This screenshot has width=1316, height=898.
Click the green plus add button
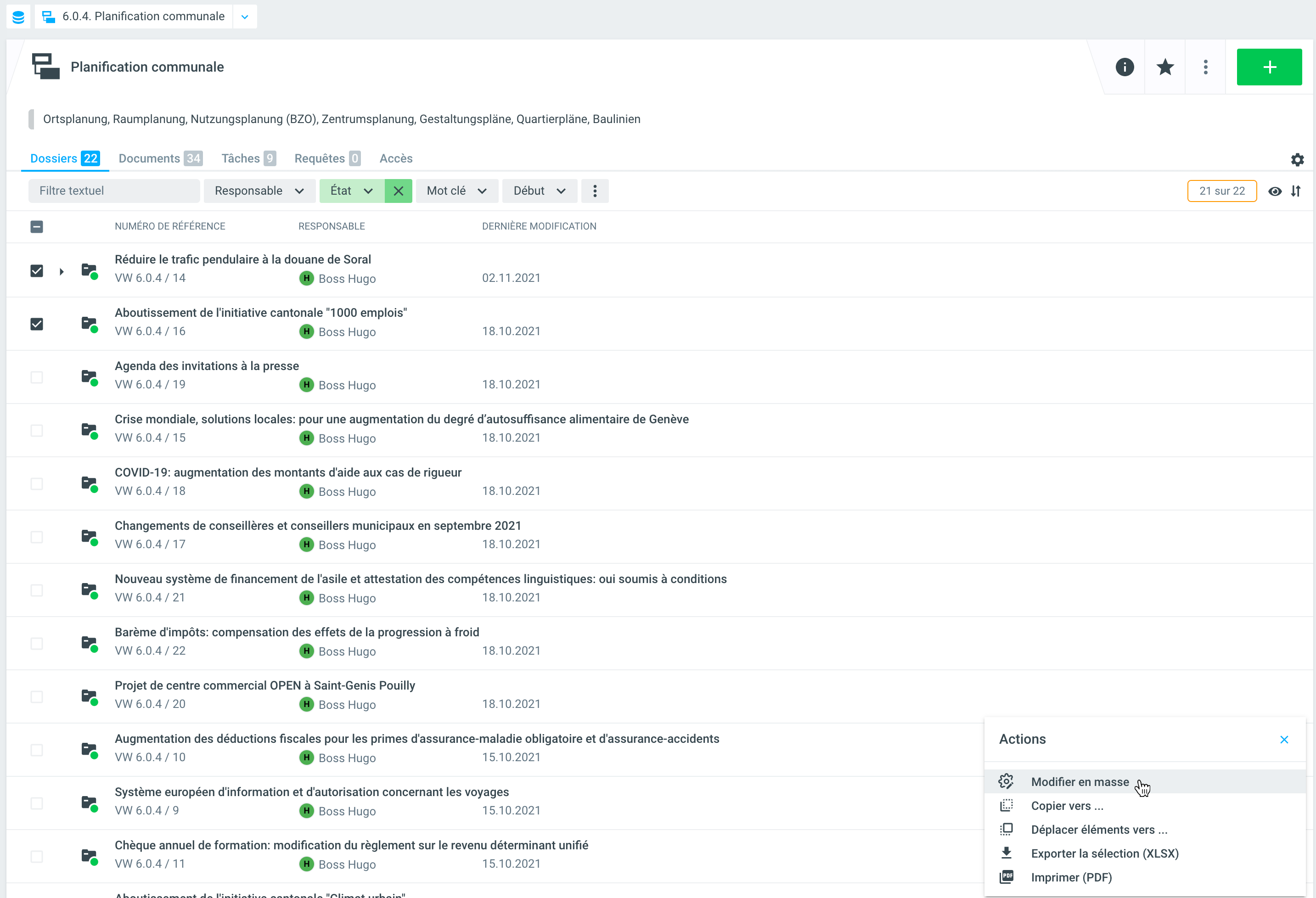pyautogui.click(x=1269, y=67)
